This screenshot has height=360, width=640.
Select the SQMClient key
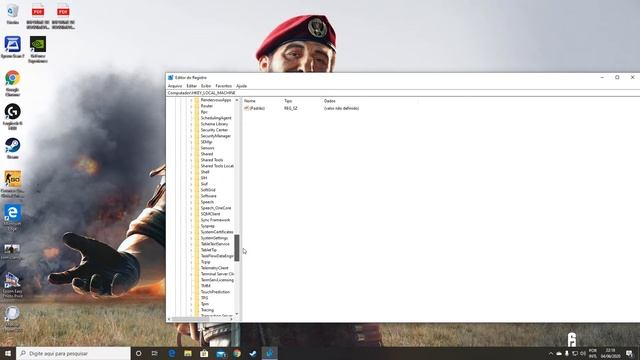click(210, 214)
